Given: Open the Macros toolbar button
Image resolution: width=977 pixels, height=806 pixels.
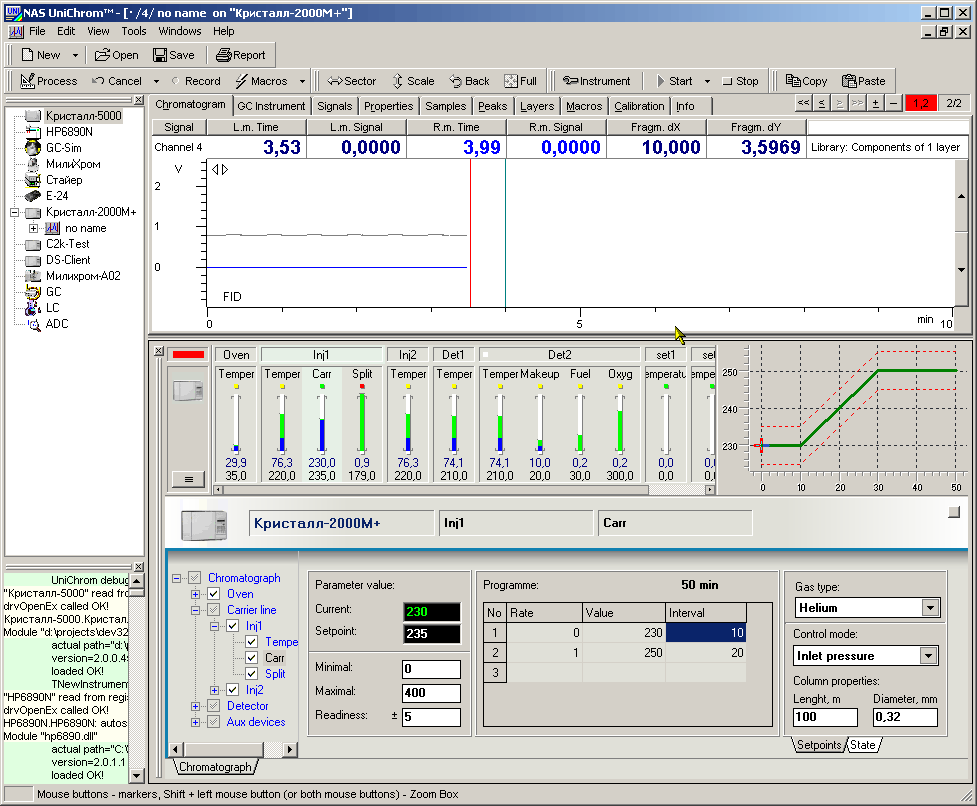Looking at the screenshot, I should pyautogui.click(x=262, y=81).
